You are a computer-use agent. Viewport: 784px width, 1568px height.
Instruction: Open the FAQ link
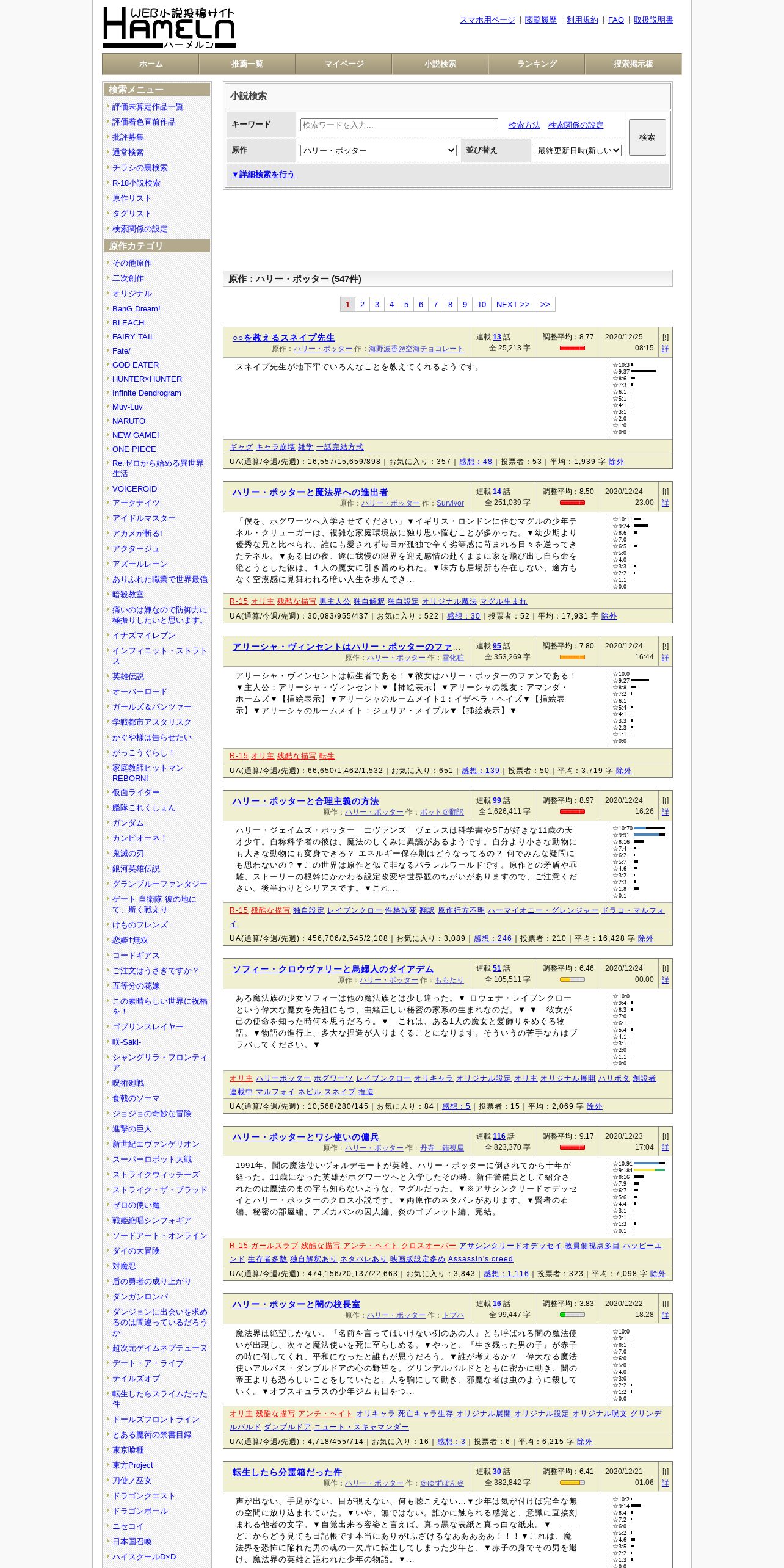point(616,20)
